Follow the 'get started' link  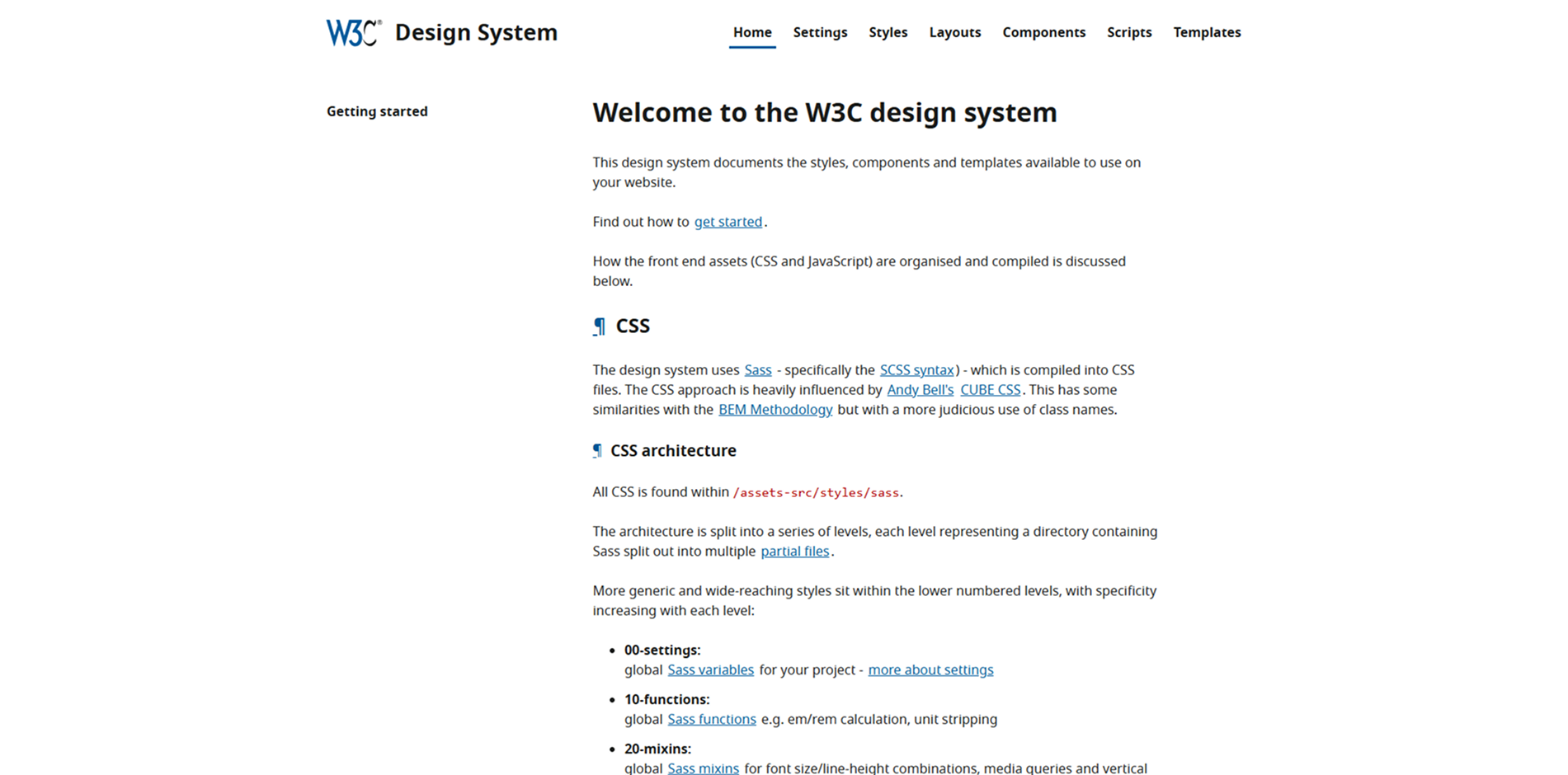[728, 222]
